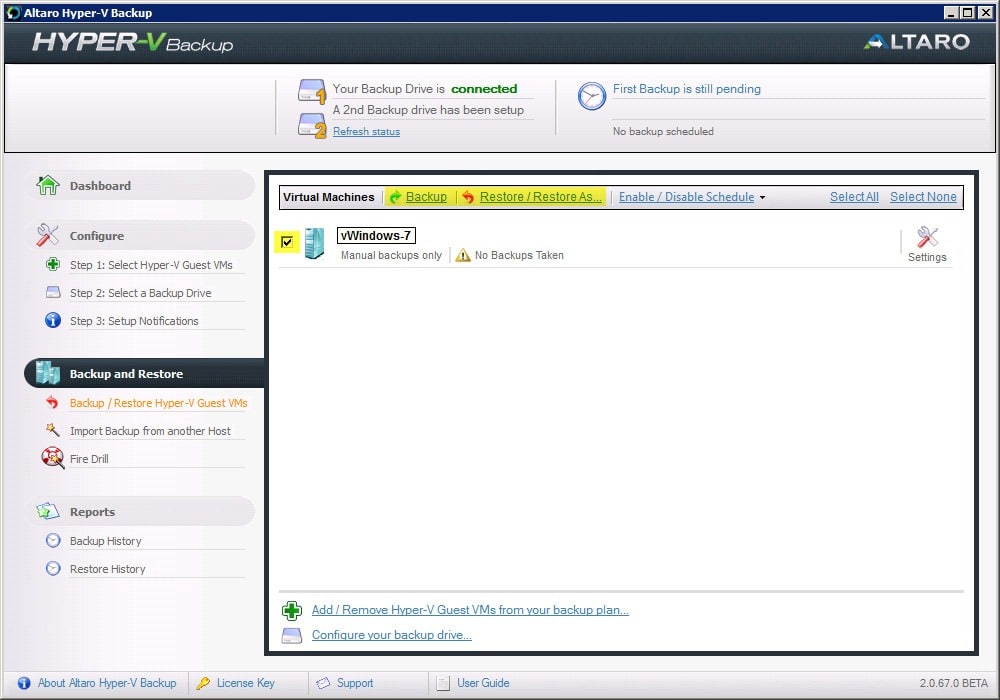The image size is (1000, 700).
Task: Click the About info icon in footer
Action: [x=24, y=683]
